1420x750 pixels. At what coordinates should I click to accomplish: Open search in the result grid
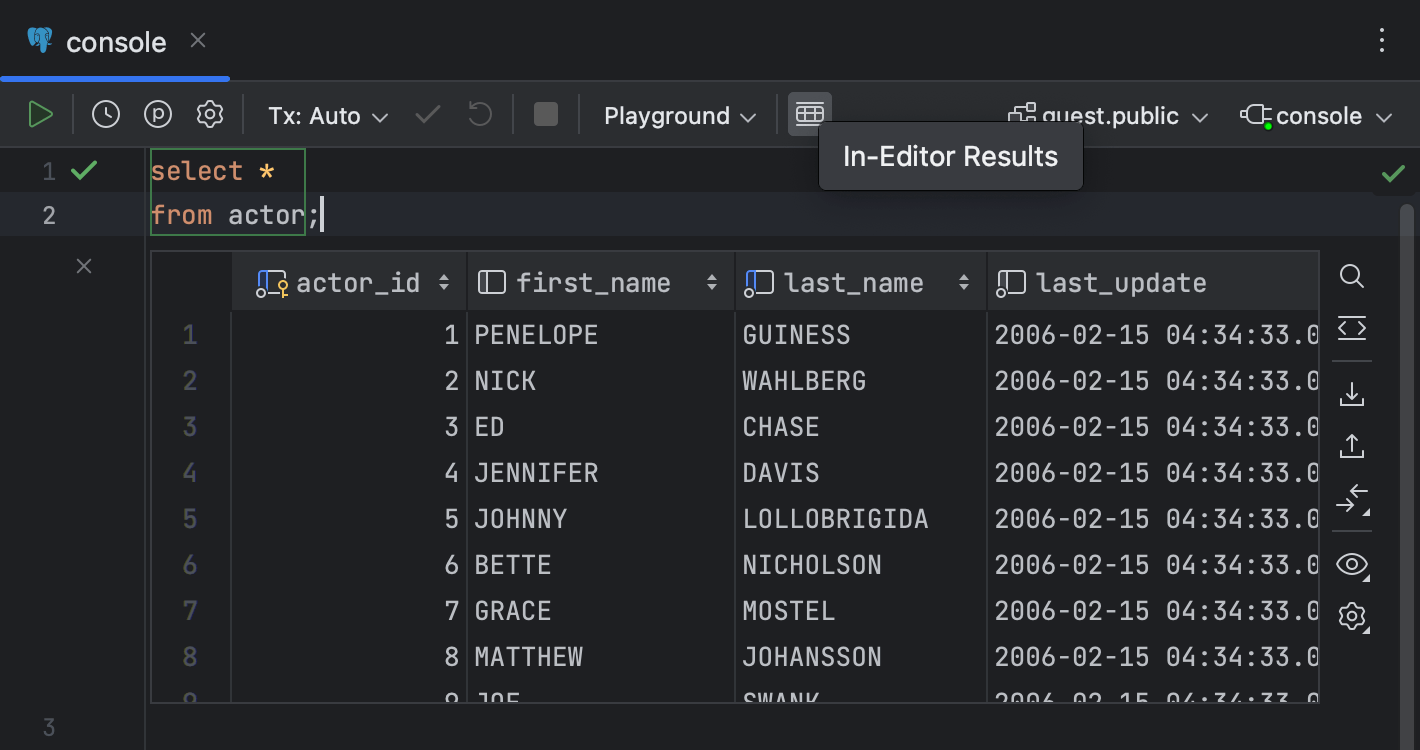[x=1352, y=277]
